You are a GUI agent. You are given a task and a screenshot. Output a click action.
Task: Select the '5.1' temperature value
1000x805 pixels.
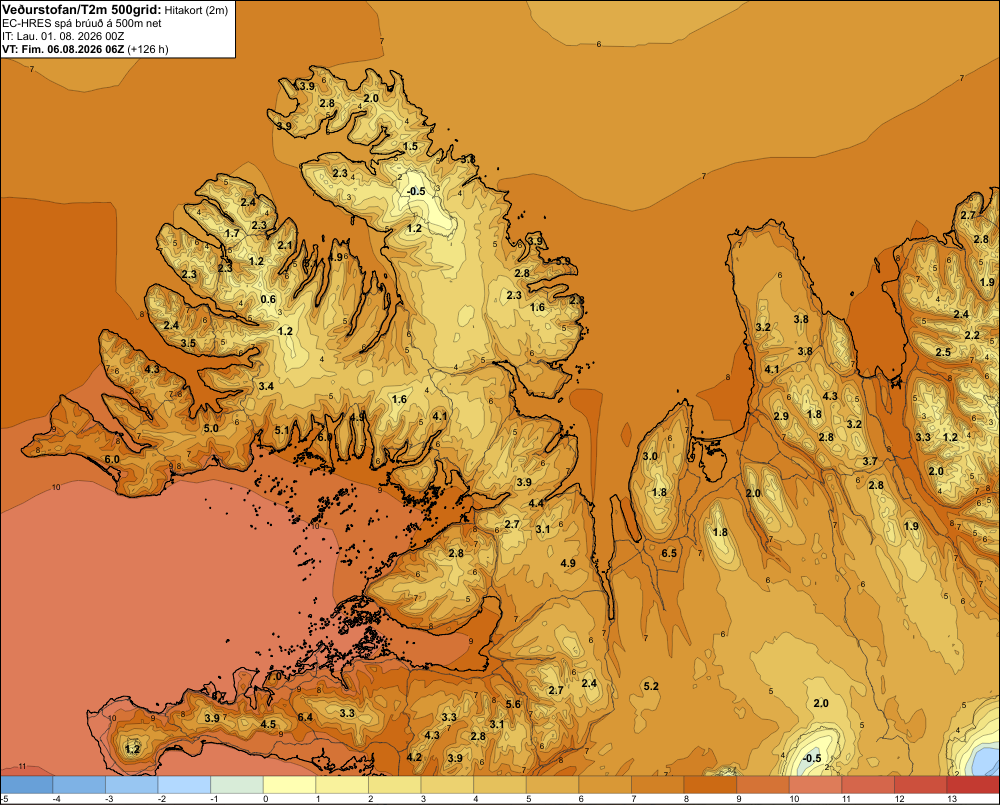pos(282,430)
